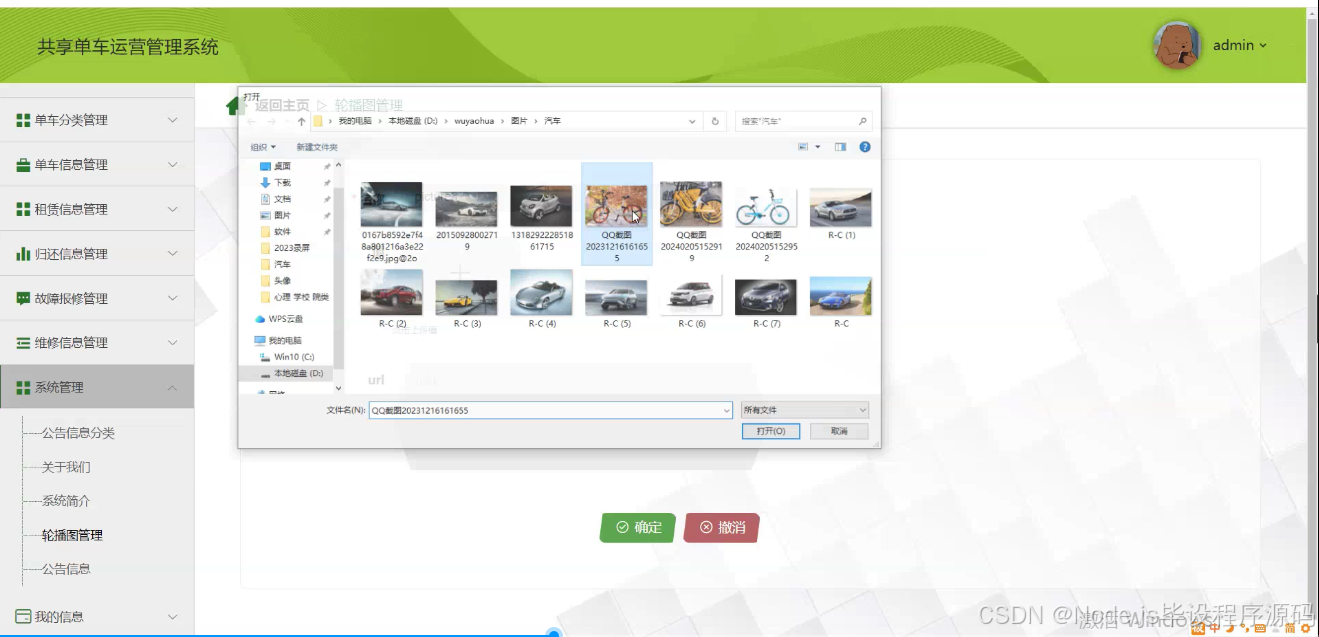Open 关于我们 submenu item

tap(66, 467)
